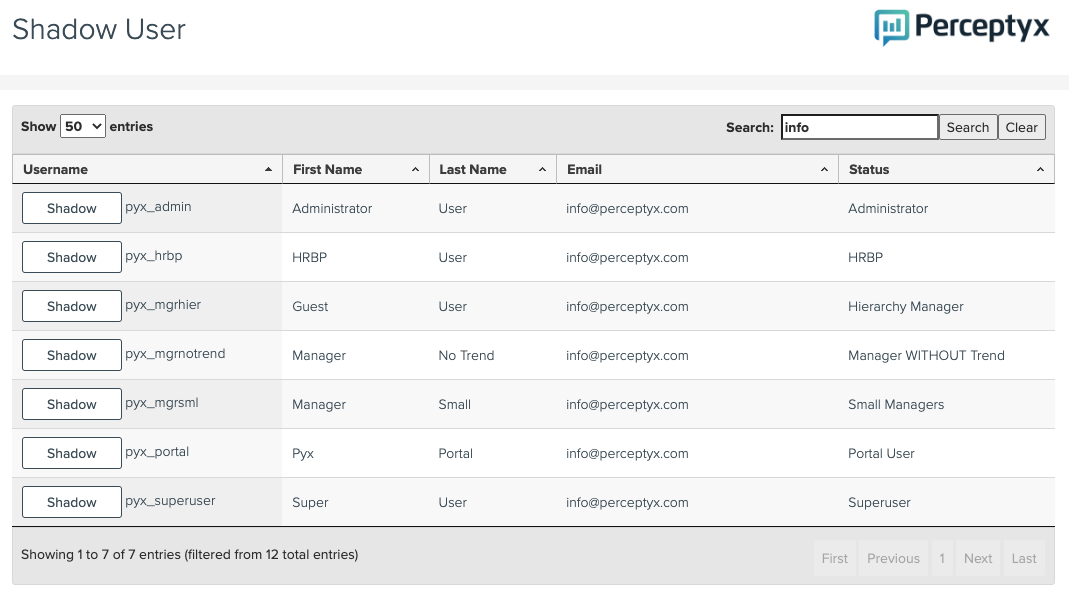Toggle Username column sorting to descending
Screen dimensions: 1069x594
[269, 169]
